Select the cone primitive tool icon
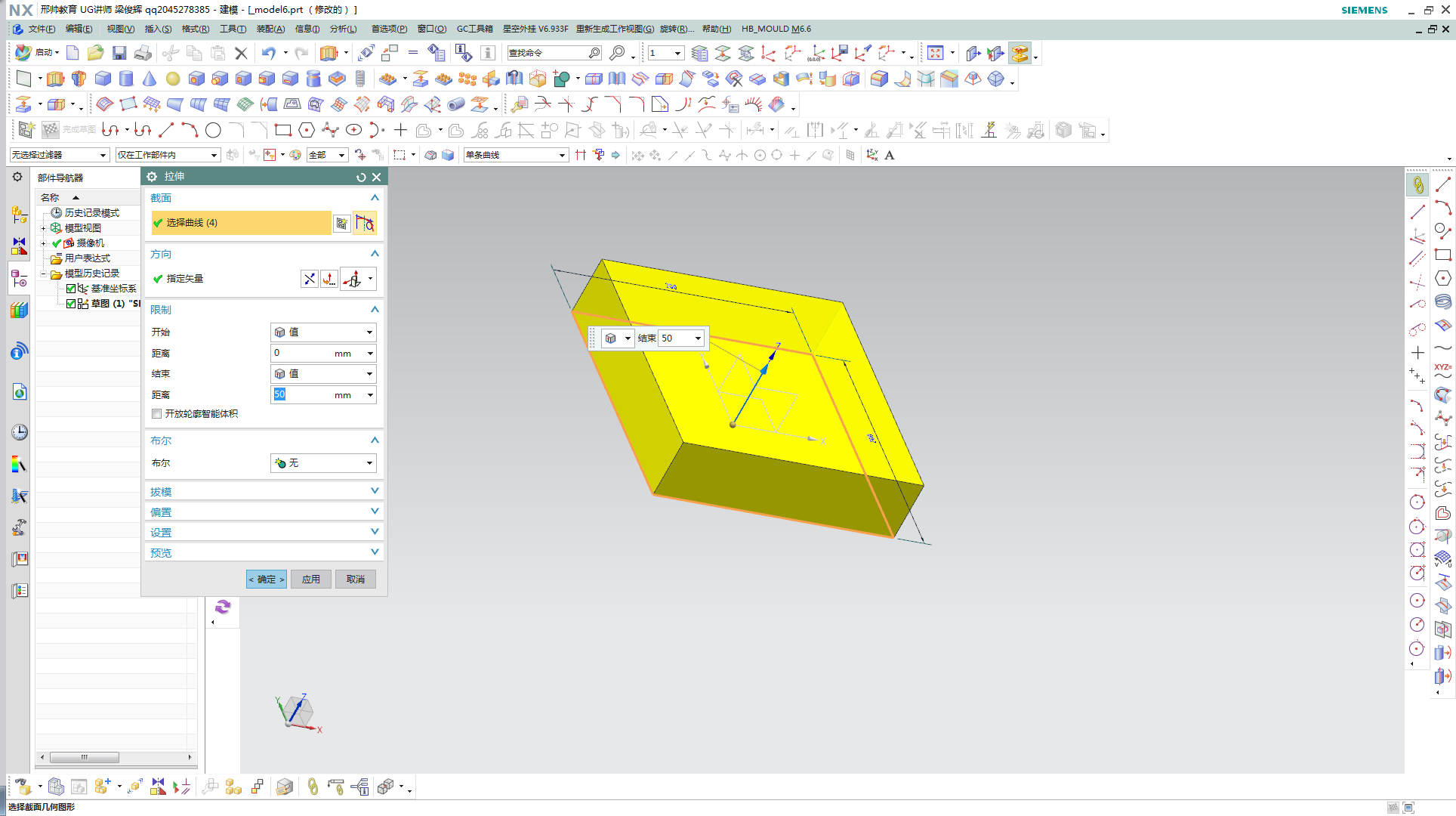 click(x=150, y=79)
